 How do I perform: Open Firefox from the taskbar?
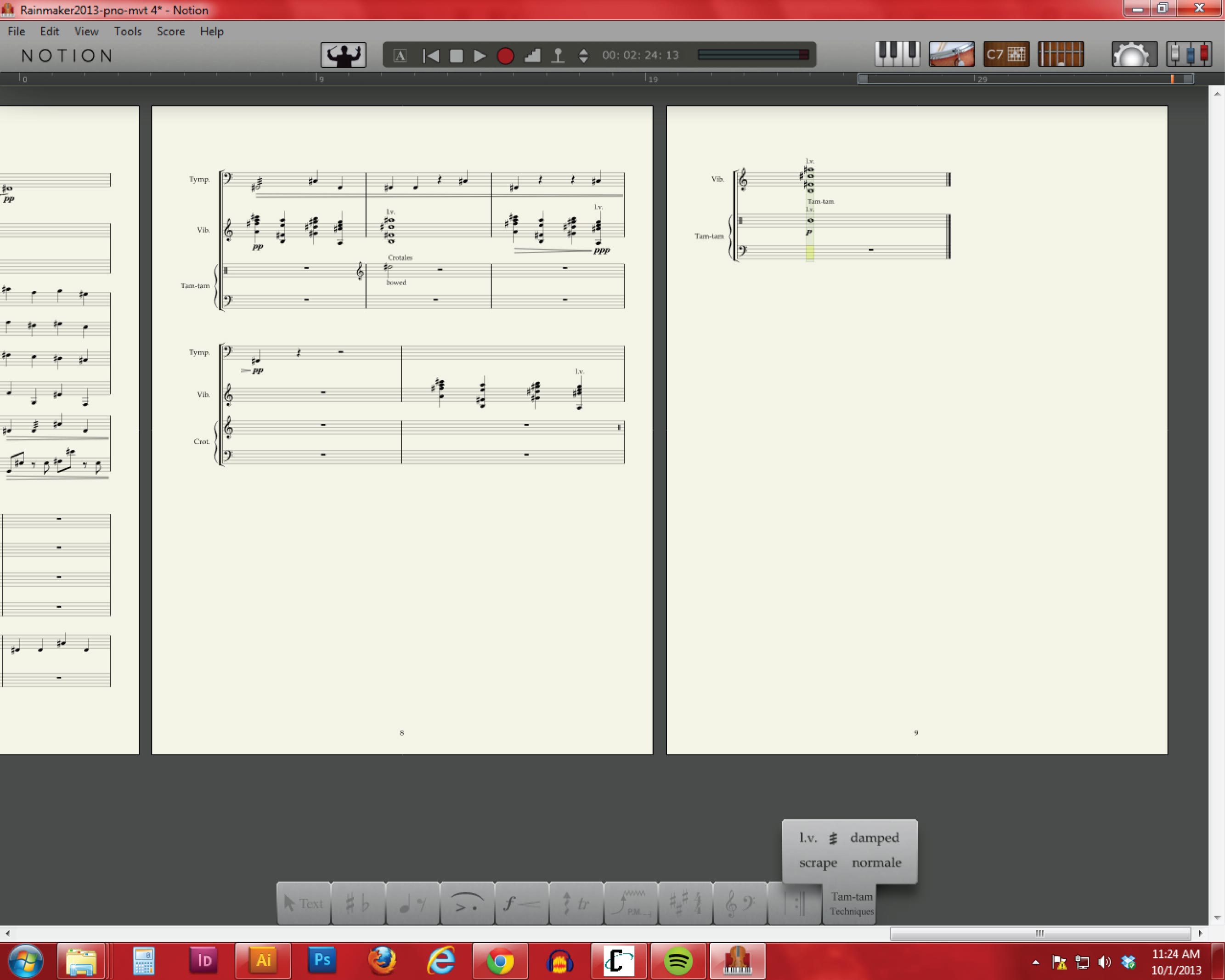click(382, 961)
